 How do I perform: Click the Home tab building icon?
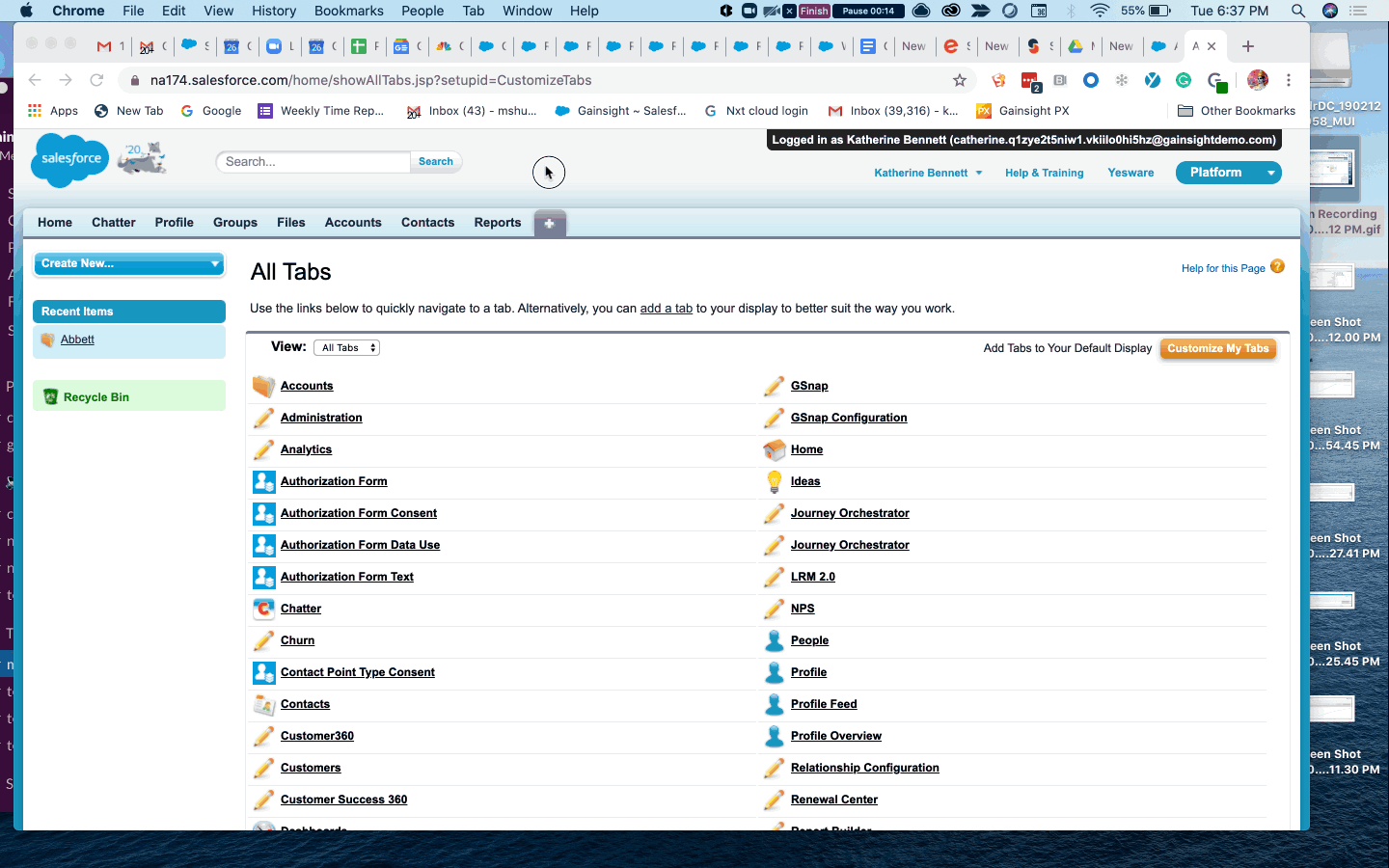774,450
